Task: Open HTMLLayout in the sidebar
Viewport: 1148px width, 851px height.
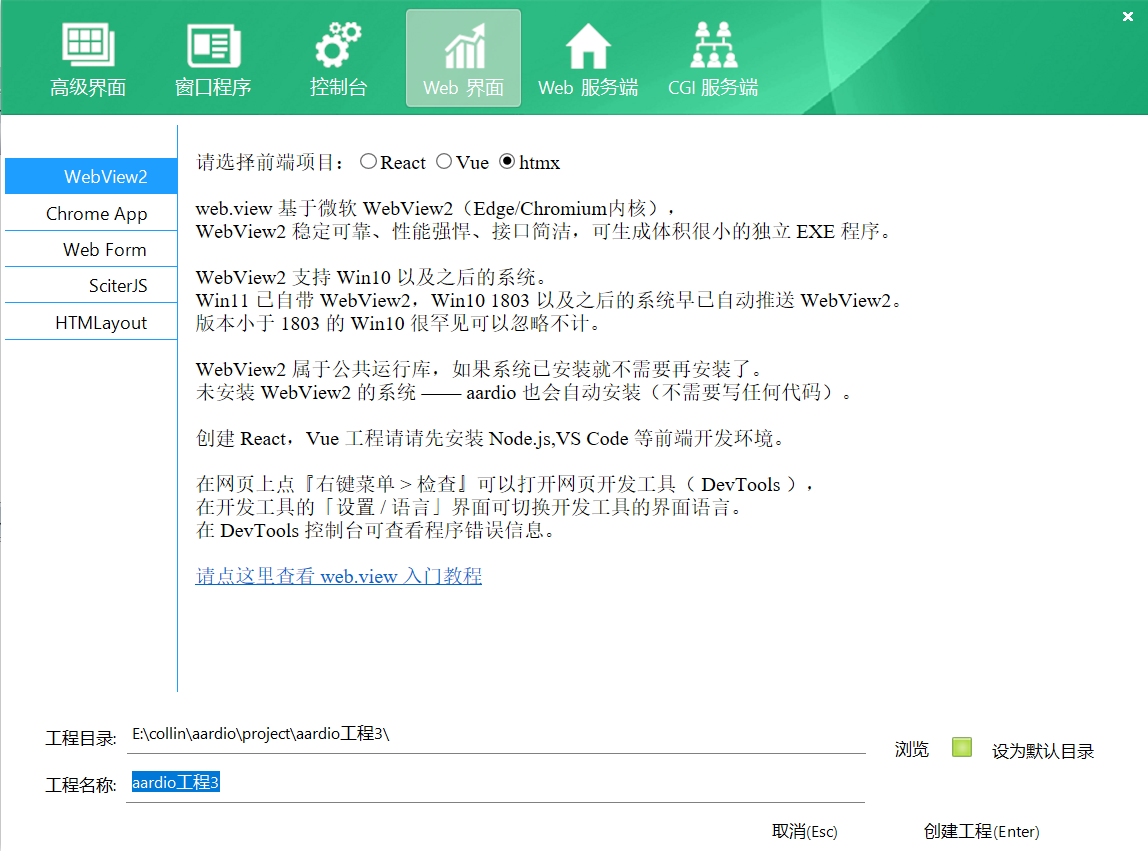Action: (x=91, y=322)
